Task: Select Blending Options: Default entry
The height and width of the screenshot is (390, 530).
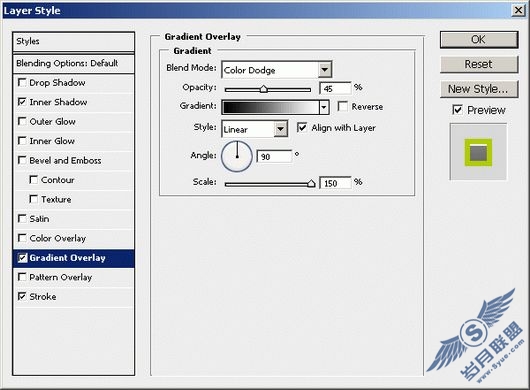Action: click(73, 63)
